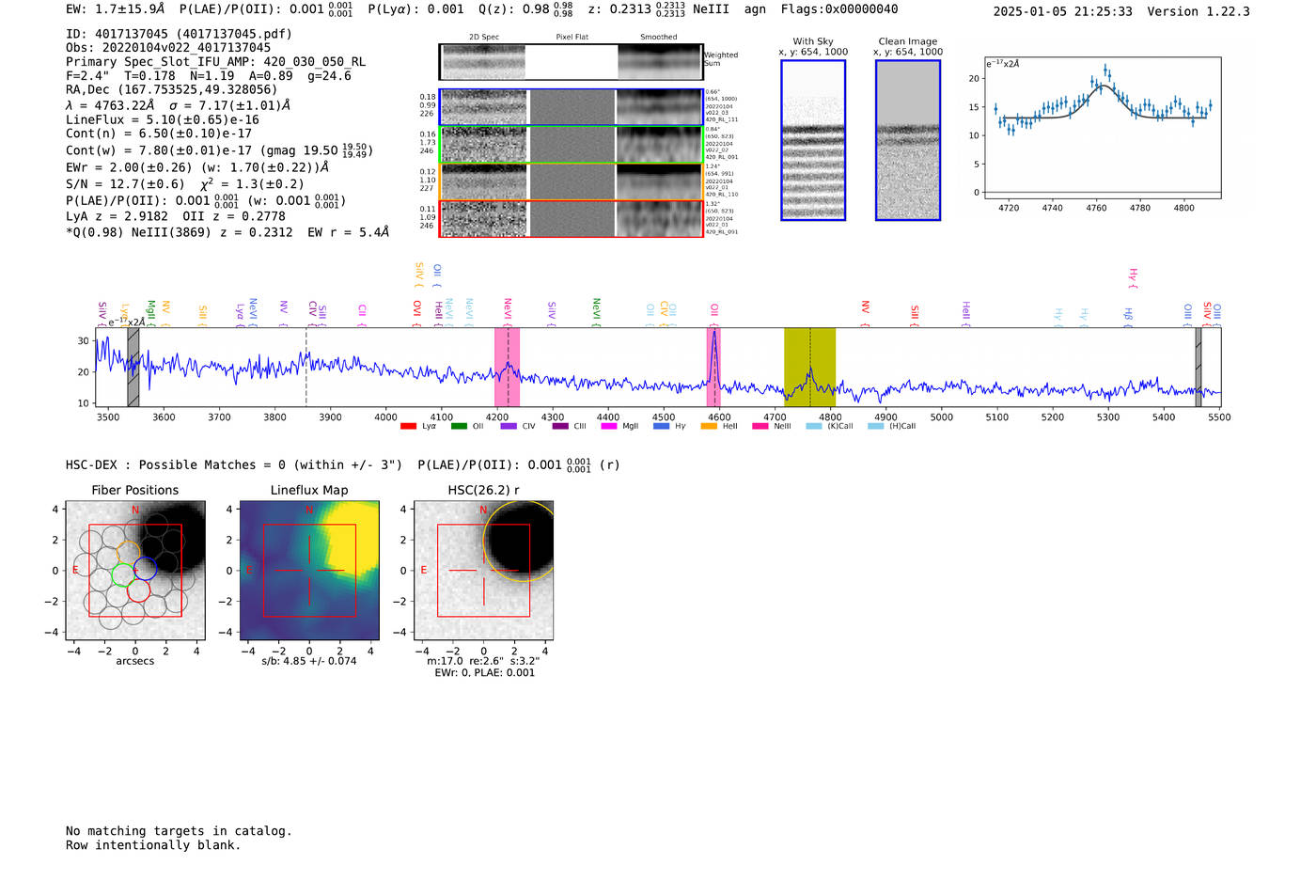Select the blue fiber circle in Fiber Positions
Screen dimensions: 1316x896
(x=145, y=568)
